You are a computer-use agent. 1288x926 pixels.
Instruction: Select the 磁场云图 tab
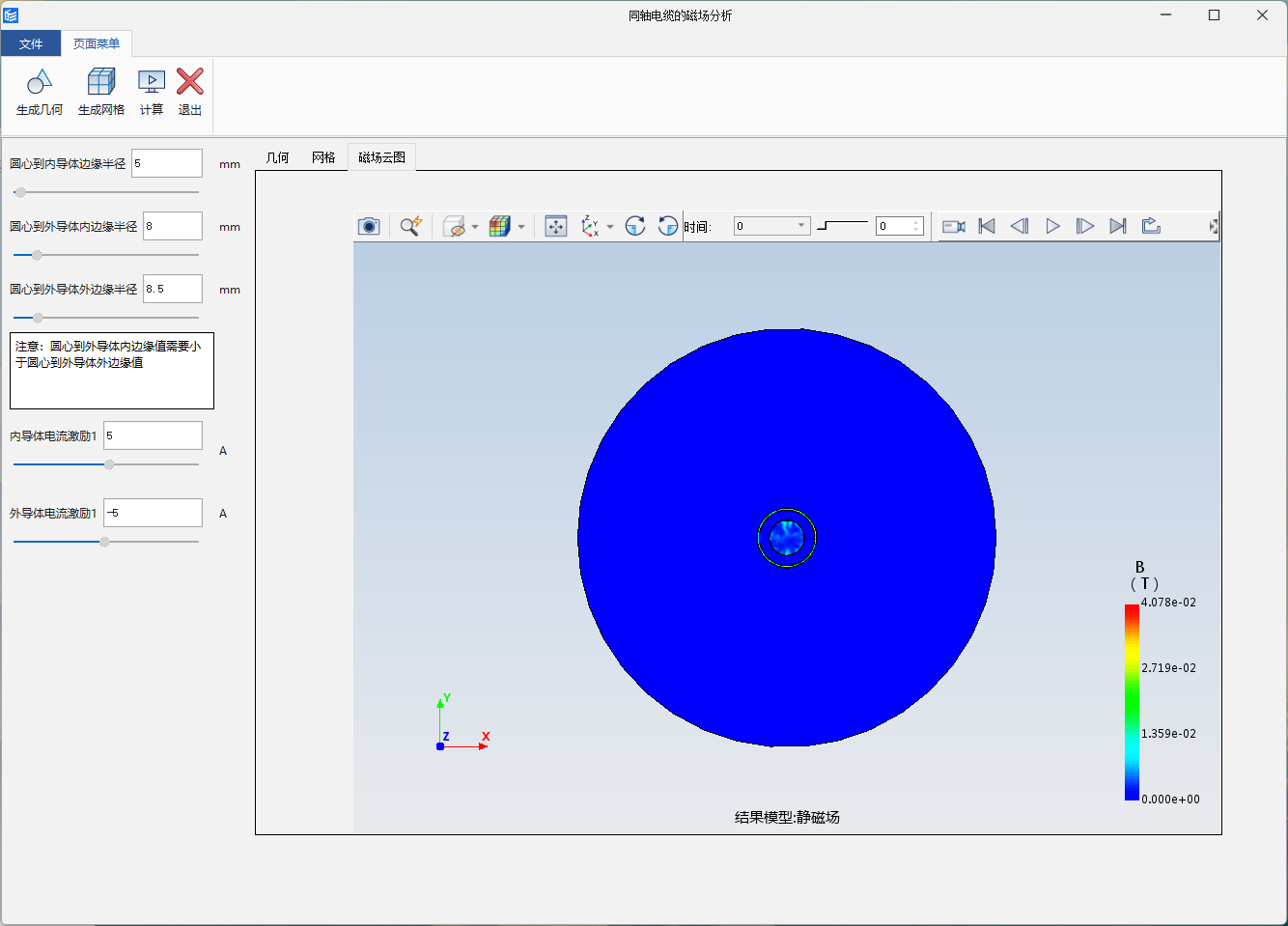coord(381,157)
